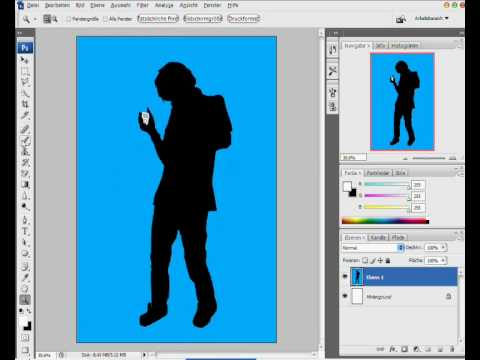Select the Brush tool
This screenshot has height=360, width=480.
25,141
